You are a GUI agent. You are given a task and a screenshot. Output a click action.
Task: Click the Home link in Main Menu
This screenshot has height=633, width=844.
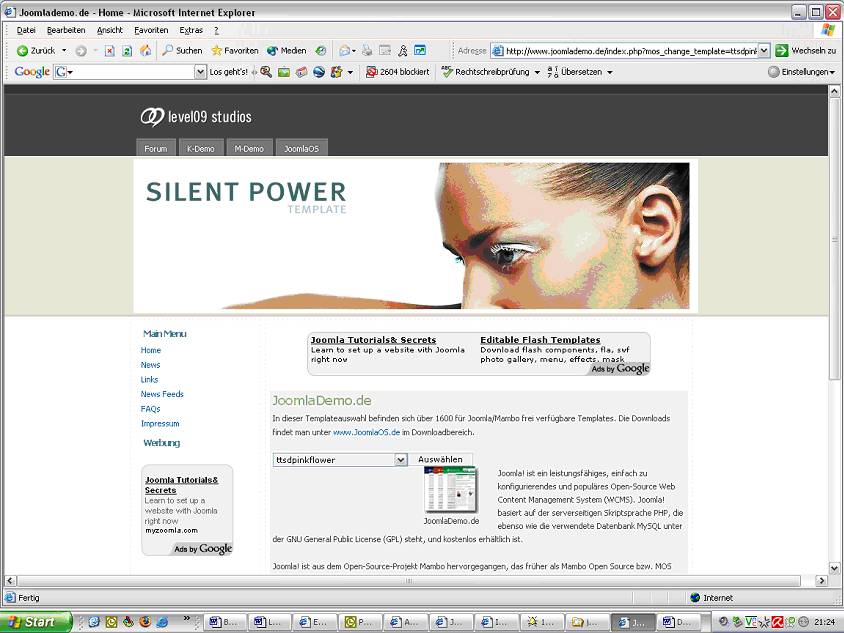151,350
